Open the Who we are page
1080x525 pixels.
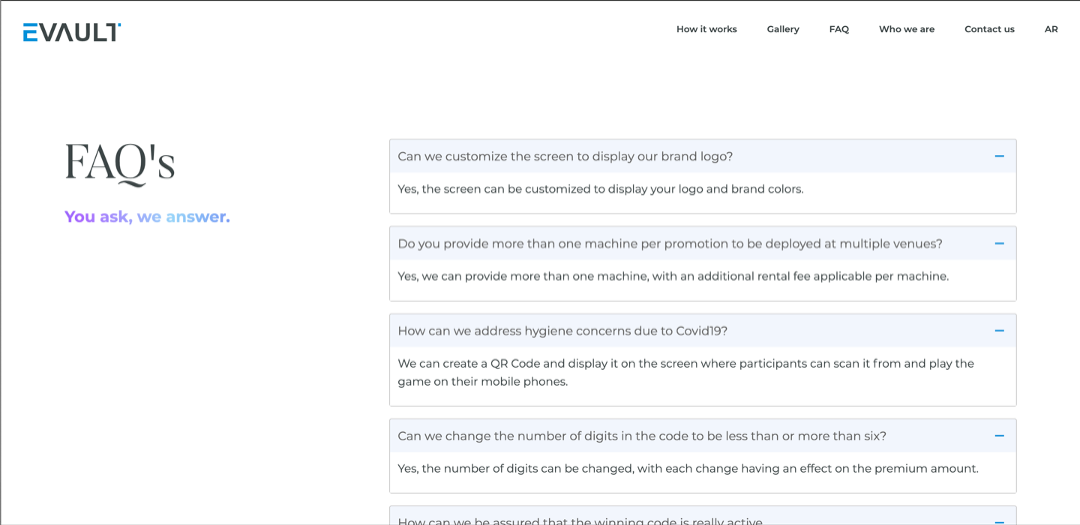point(906,29)
